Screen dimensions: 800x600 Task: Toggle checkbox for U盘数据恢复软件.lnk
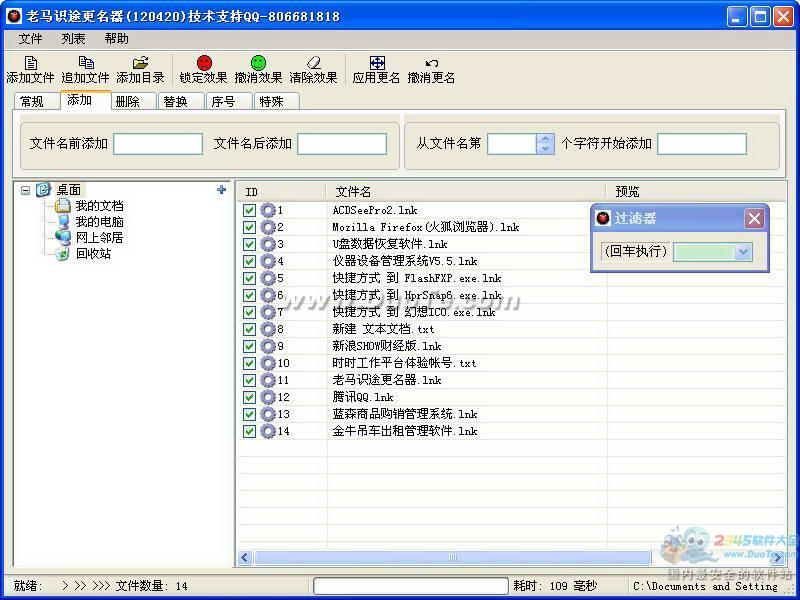point(249,244)
